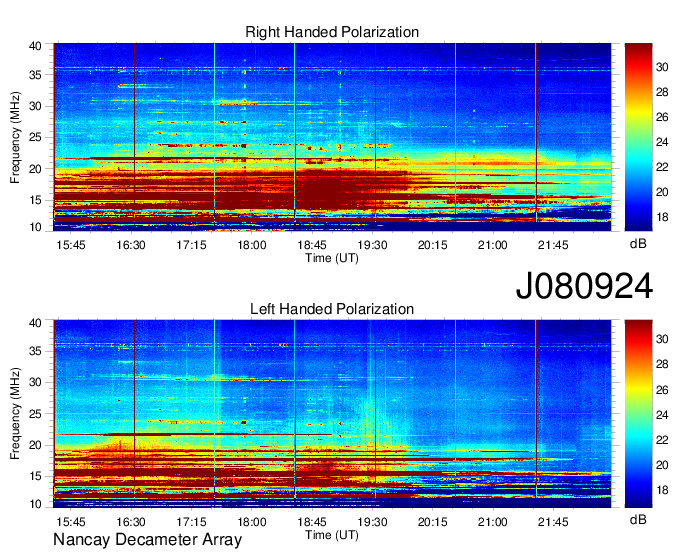Click the "J080924" observation label
Image resolution: width=680 pixels, height=552 pixels.
coord(584,286)
